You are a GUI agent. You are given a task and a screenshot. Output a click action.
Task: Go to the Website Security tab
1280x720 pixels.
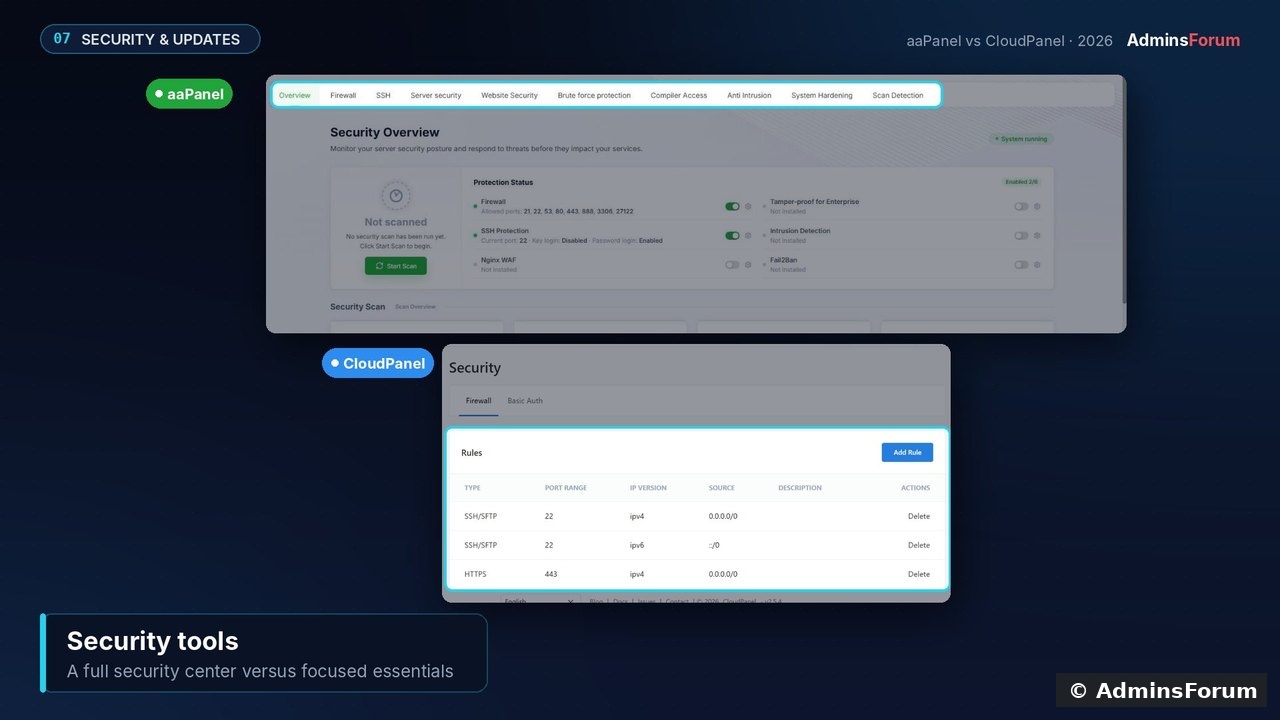coord(509,95)
